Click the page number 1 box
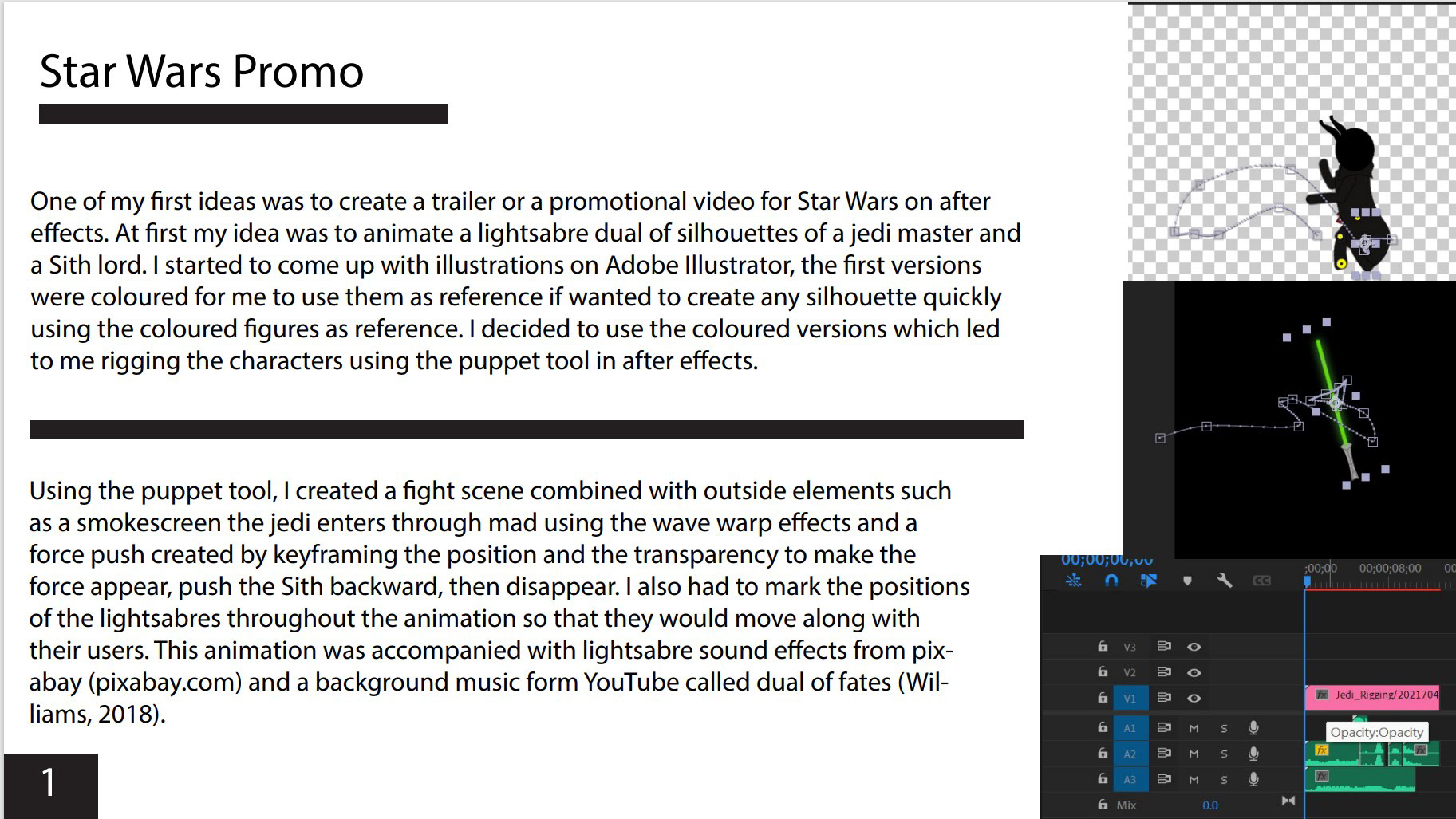The width and height of the screenshot is (1456, 819). click(x=50, y=786)
